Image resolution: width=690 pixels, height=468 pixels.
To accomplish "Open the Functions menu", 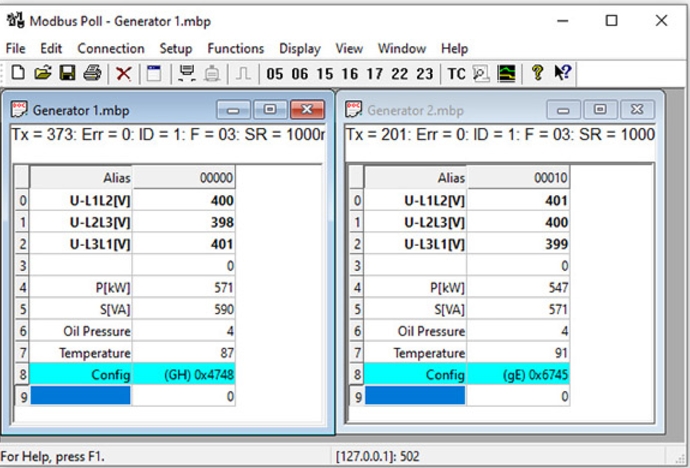I will [x=235, y=48].
